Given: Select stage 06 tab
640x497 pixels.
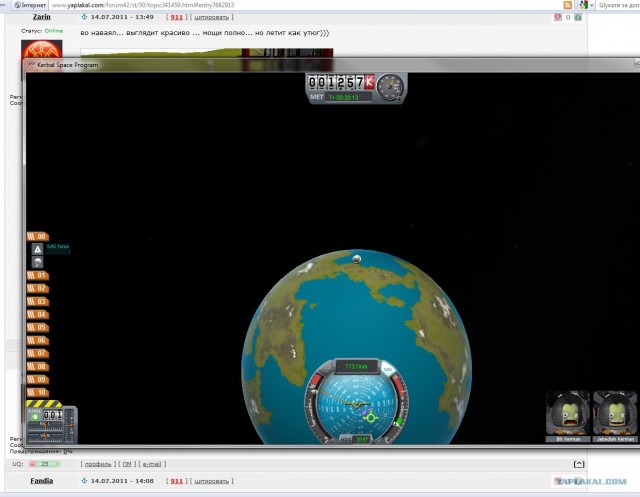Looking at the screenshot, I should point(38,340).
